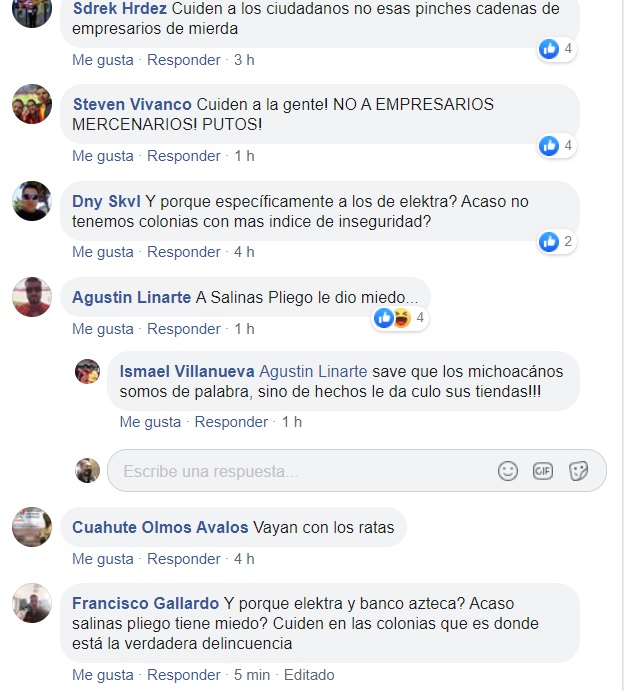Image resolution: width=624 pixels, height=691 pixels.
Task: Open emoji picker in reply box
Action: click(x=508, y=471)
